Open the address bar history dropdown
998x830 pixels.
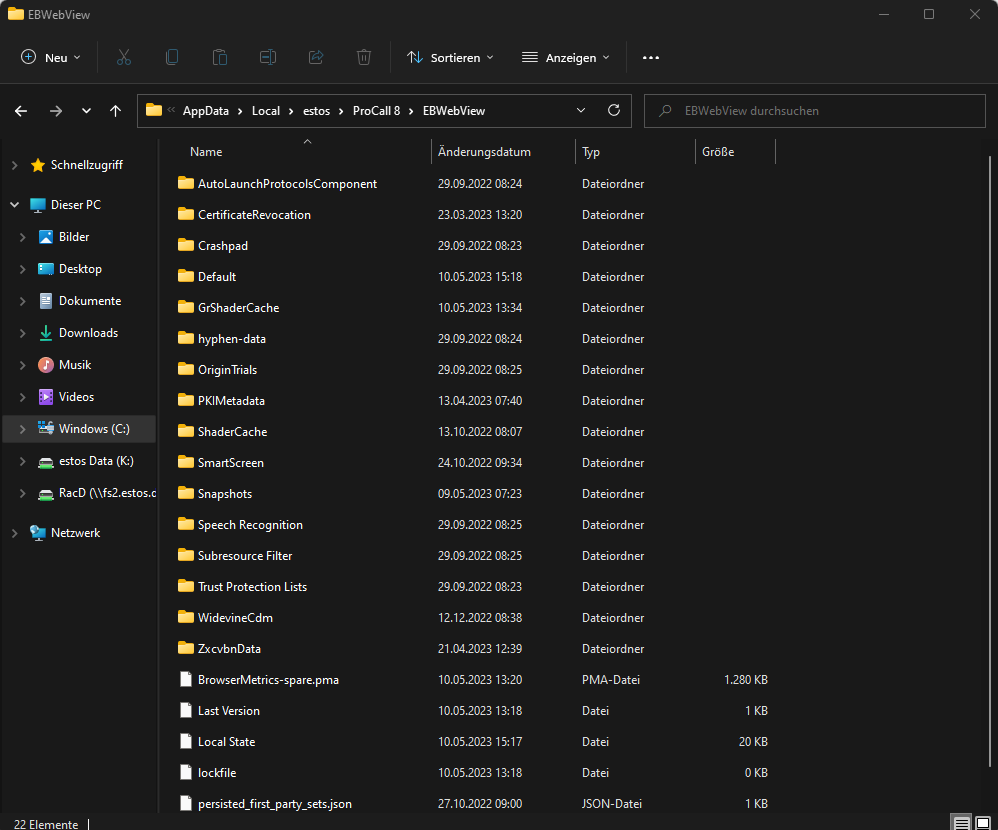tap(582, 111)
